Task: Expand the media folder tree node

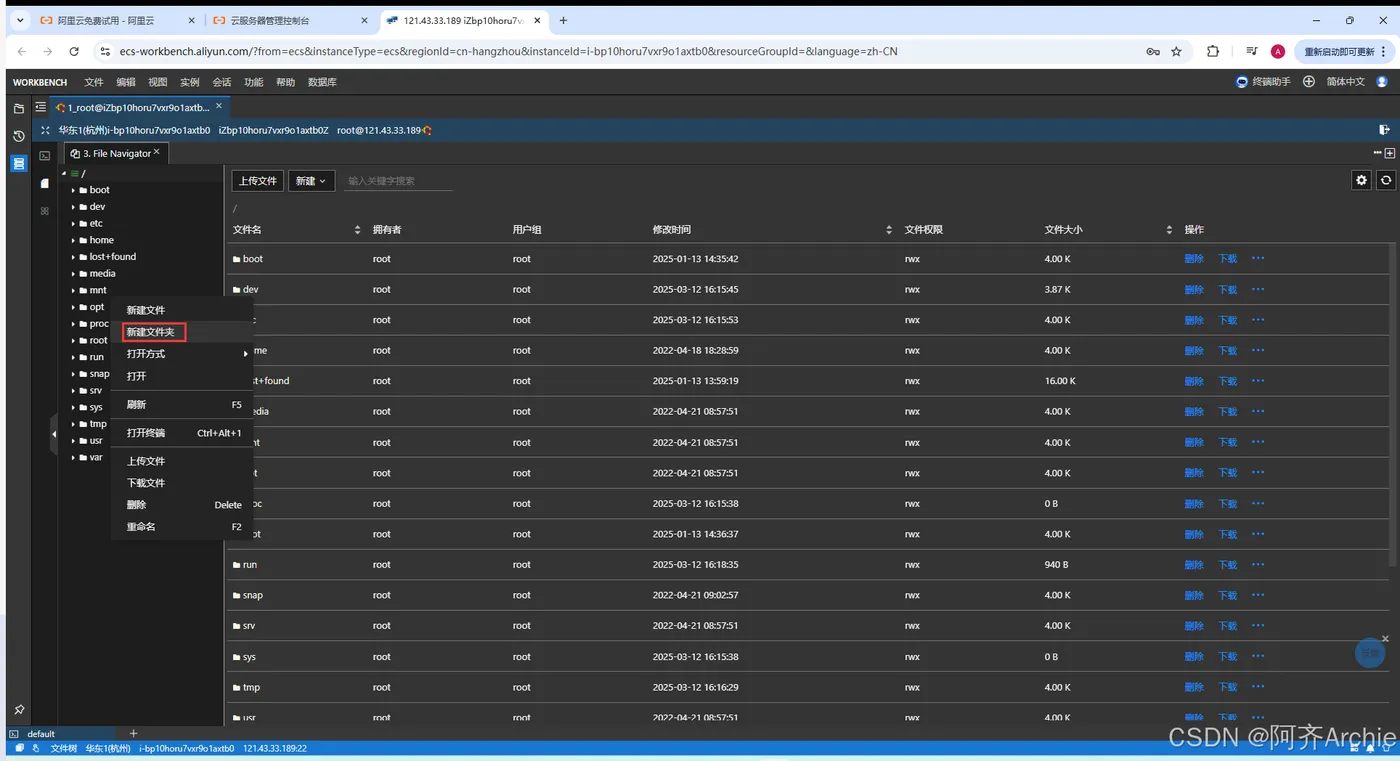Action: [x=73, y=273]
